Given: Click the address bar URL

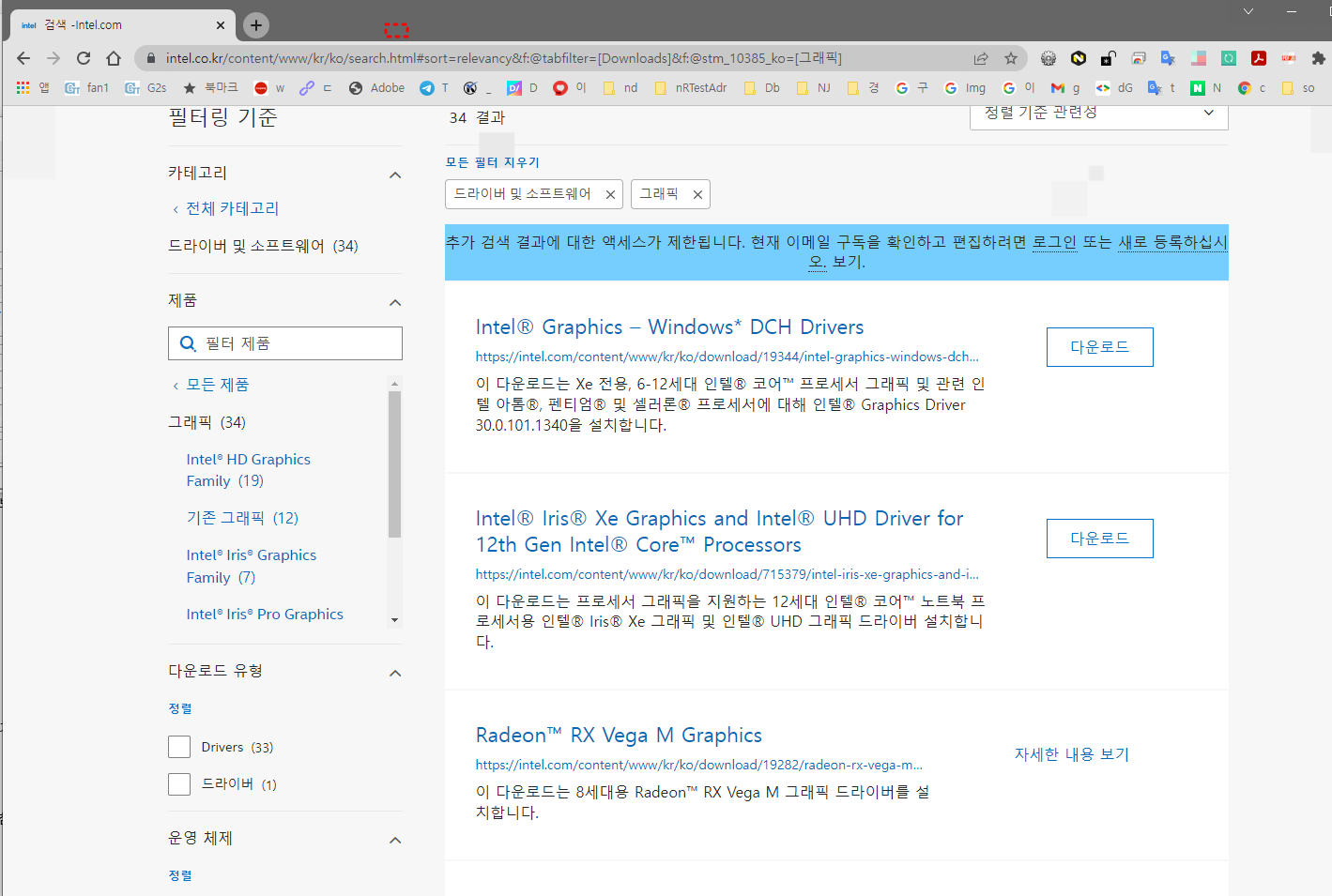Looking at the screenshot, I should tap(504, 58).
